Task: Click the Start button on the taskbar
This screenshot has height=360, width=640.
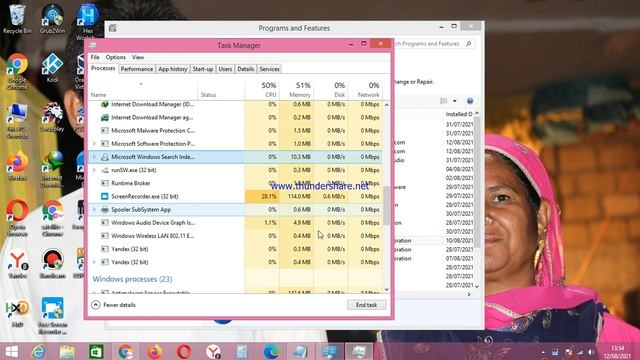Action: [x=11, y=351]
